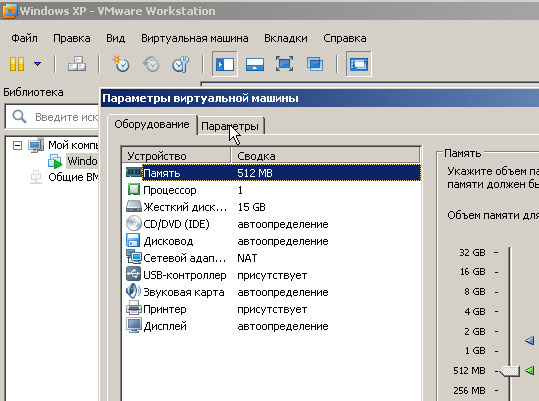Viewport: 539px width, 401px height.
Task: Select the Процессор device row
Action: tap(271, 190)
